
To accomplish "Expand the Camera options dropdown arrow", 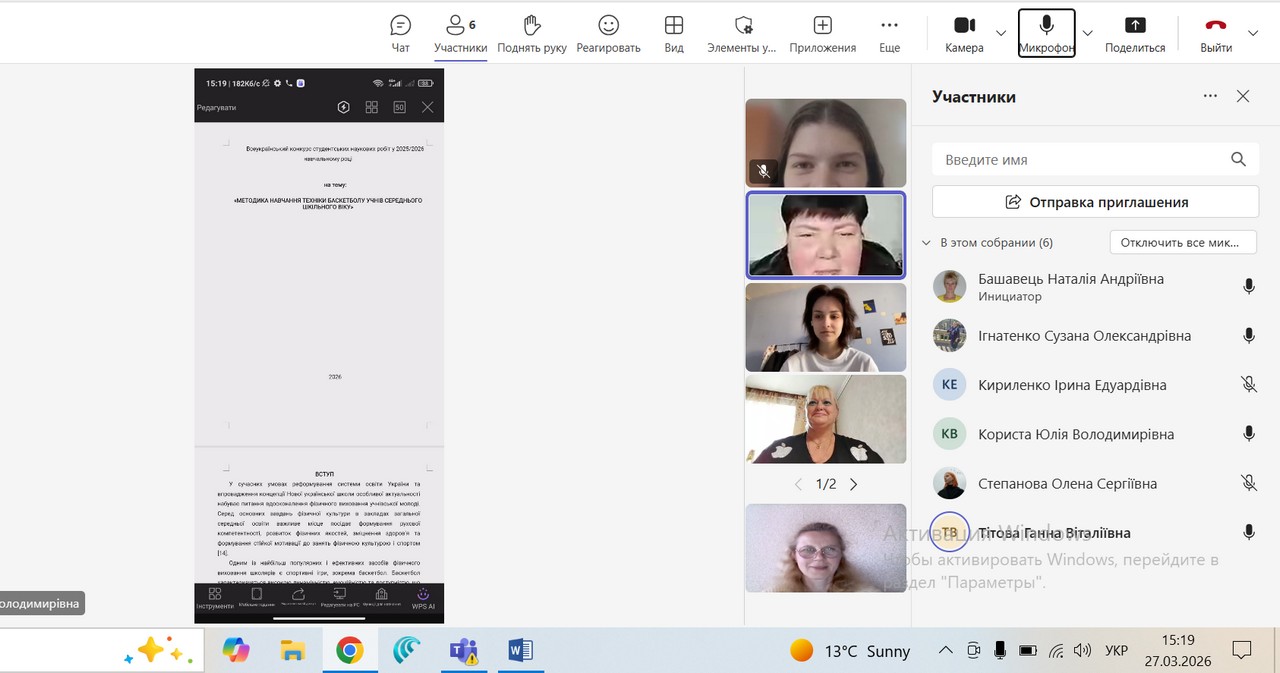I will [x=1001, y=33].
